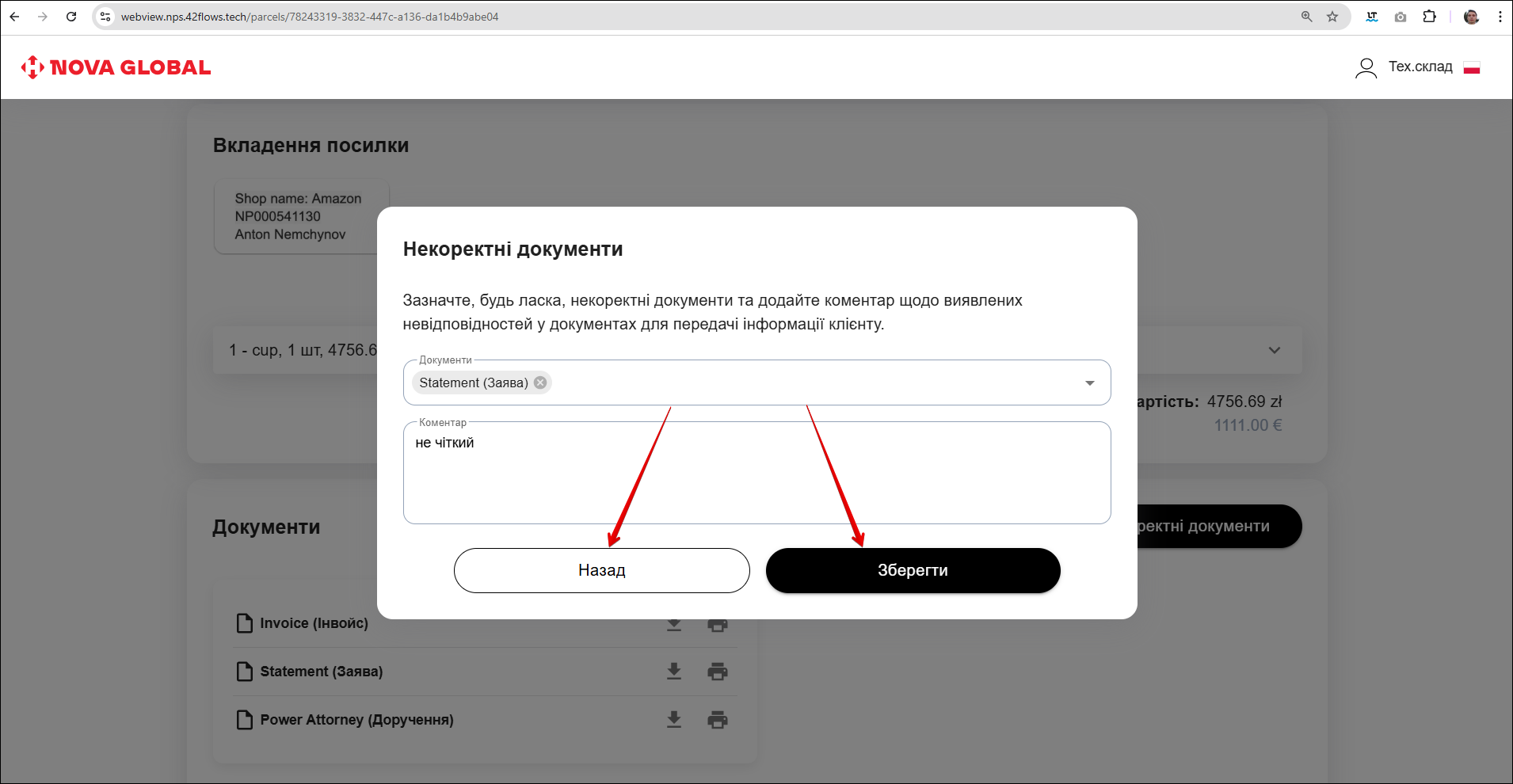Select the Poland flag icon
Screen dimensions: 1513x784
(x=1472, y=68)
